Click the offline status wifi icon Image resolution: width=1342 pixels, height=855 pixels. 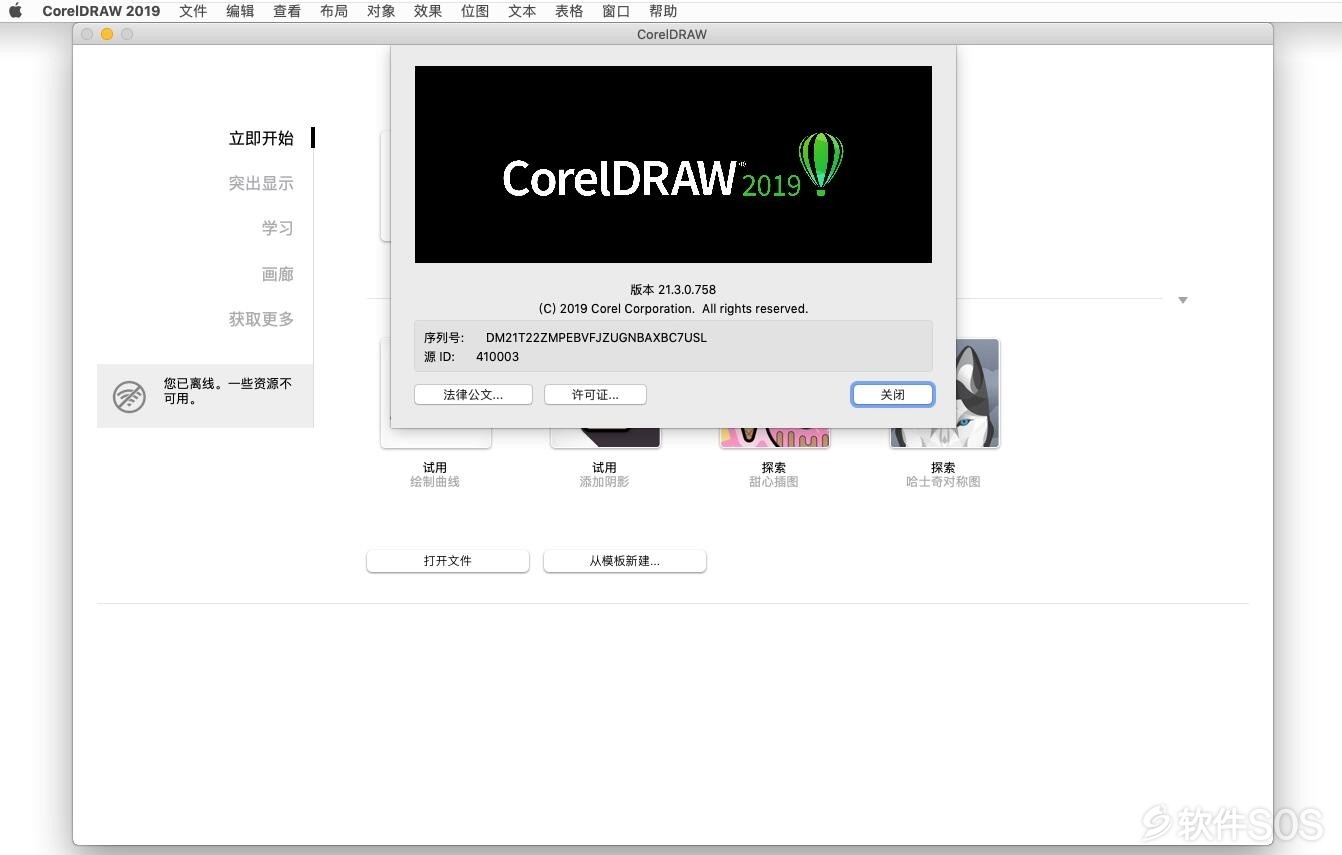pyautogui.click(x=129, y=397)
